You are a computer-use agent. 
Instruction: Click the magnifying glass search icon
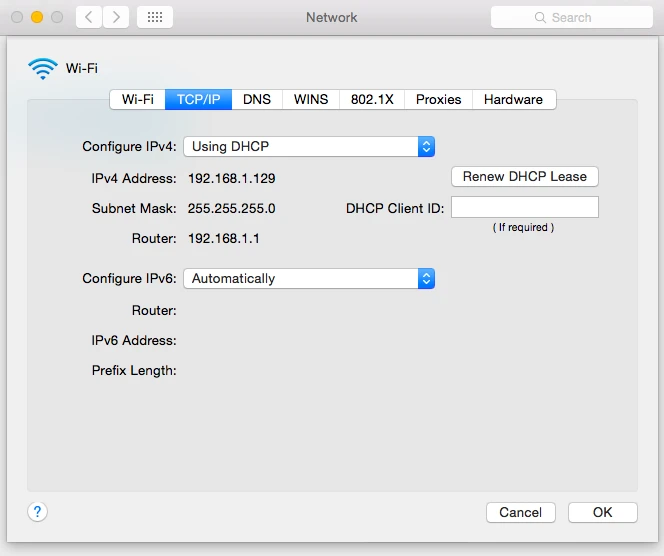pos(541,18)
